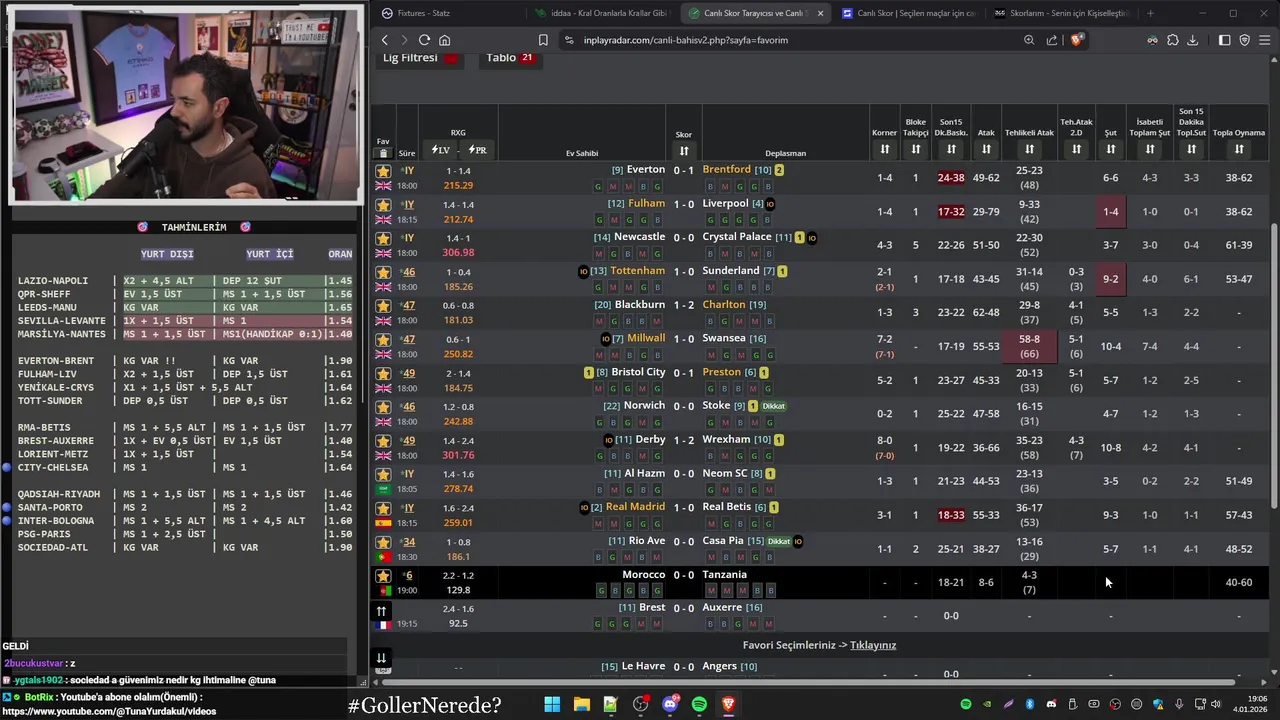Sort by Skor column arrows

click(684, 151)
